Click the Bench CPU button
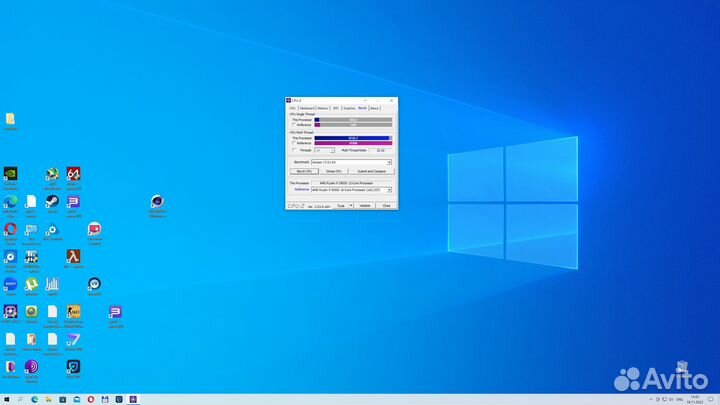720x405 pixels. [303, 171]
